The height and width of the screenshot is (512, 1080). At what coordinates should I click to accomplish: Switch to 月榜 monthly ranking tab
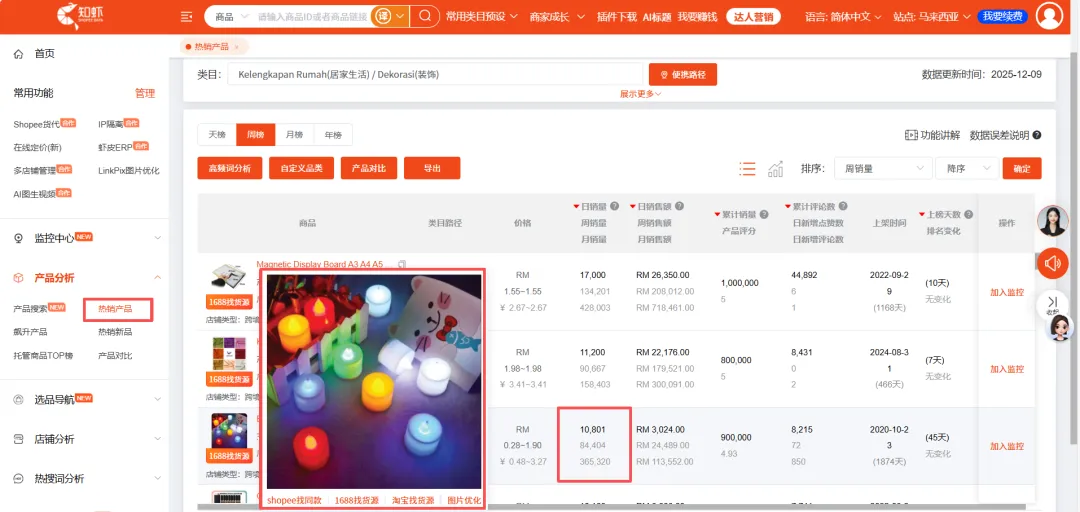[x=294, y=134]
